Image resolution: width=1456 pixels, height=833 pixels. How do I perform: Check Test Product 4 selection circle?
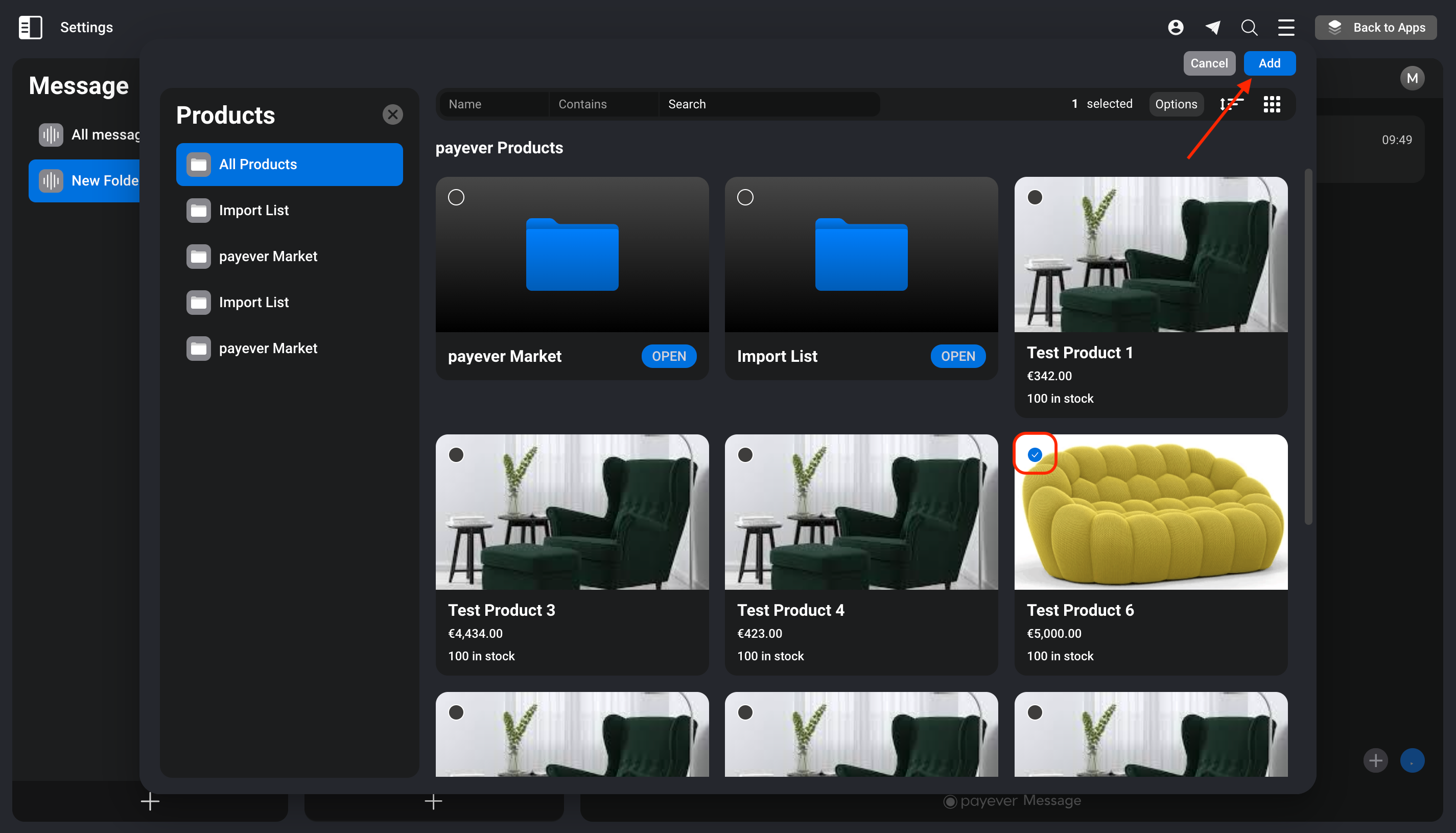pos(745,455)
